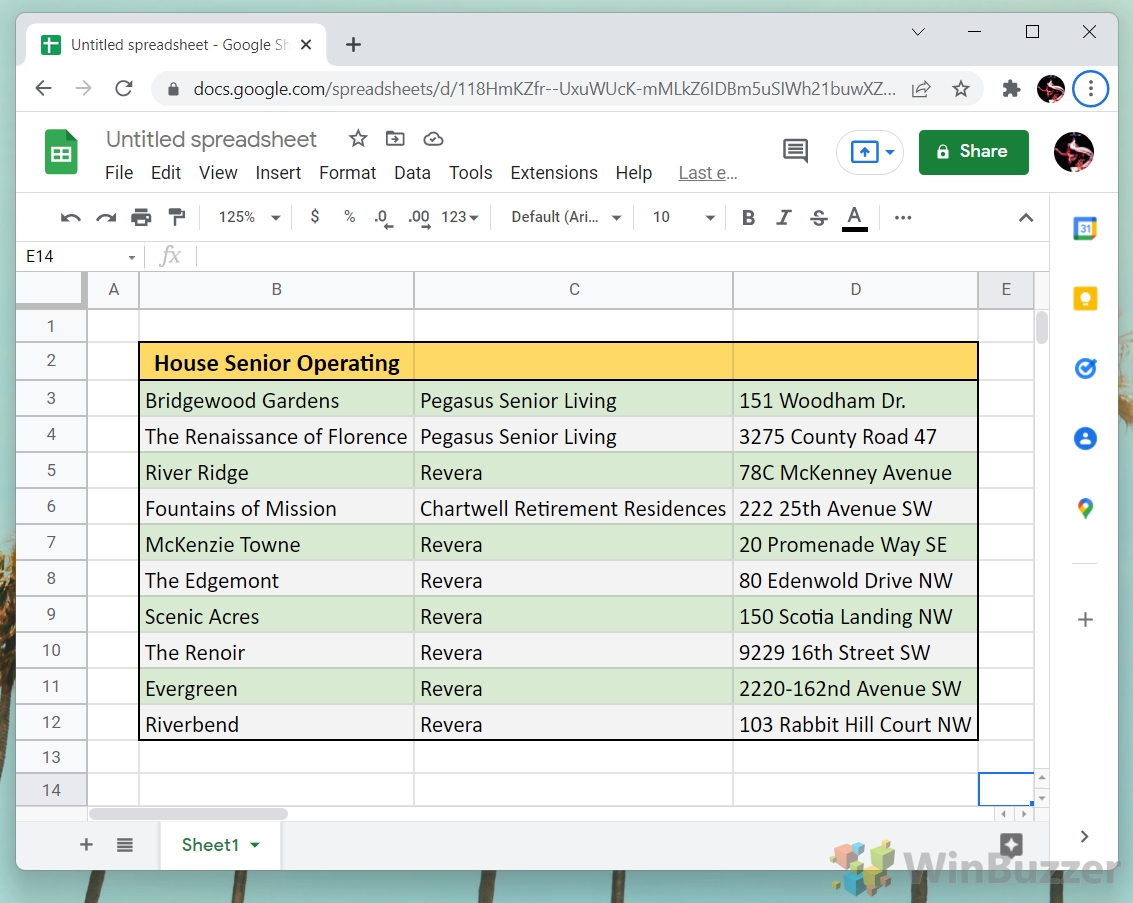Open the all sheets list icon
This screenshot has width=1133, height=903.
125,844
